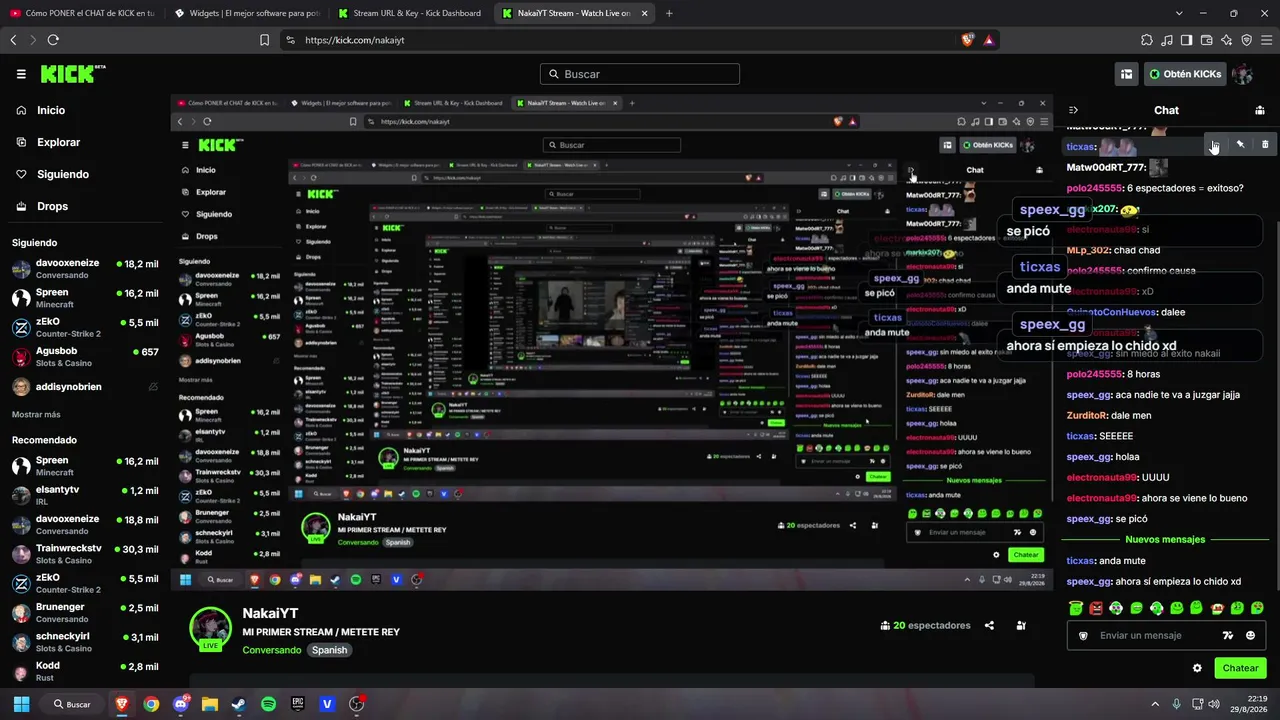Open the gift icon in the Chat header
Image resolution: width=1280 pixels, height=720 pixels.
pos(1260,110)
